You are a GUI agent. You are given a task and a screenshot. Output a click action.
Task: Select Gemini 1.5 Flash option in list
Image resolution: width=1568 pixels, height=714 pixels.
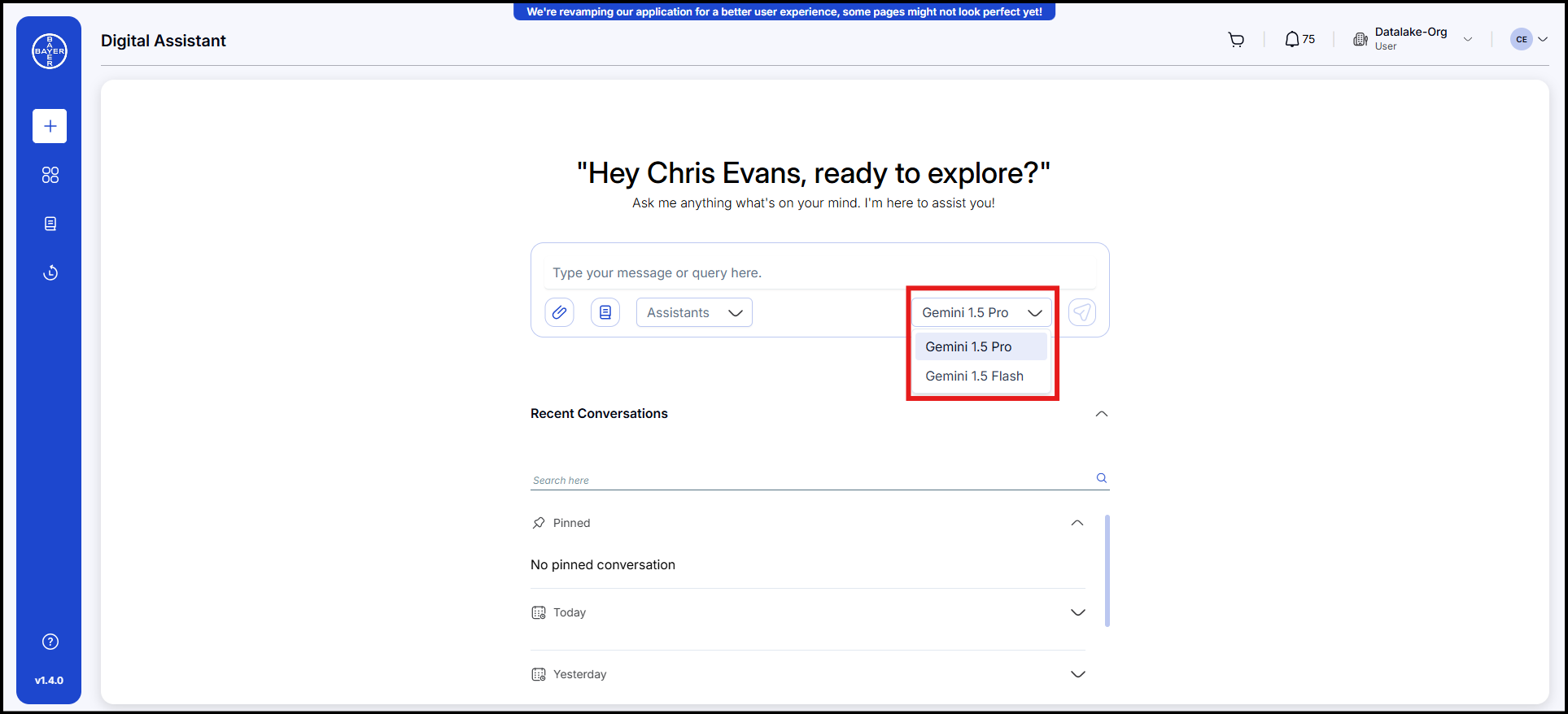[x=981, y=376]
